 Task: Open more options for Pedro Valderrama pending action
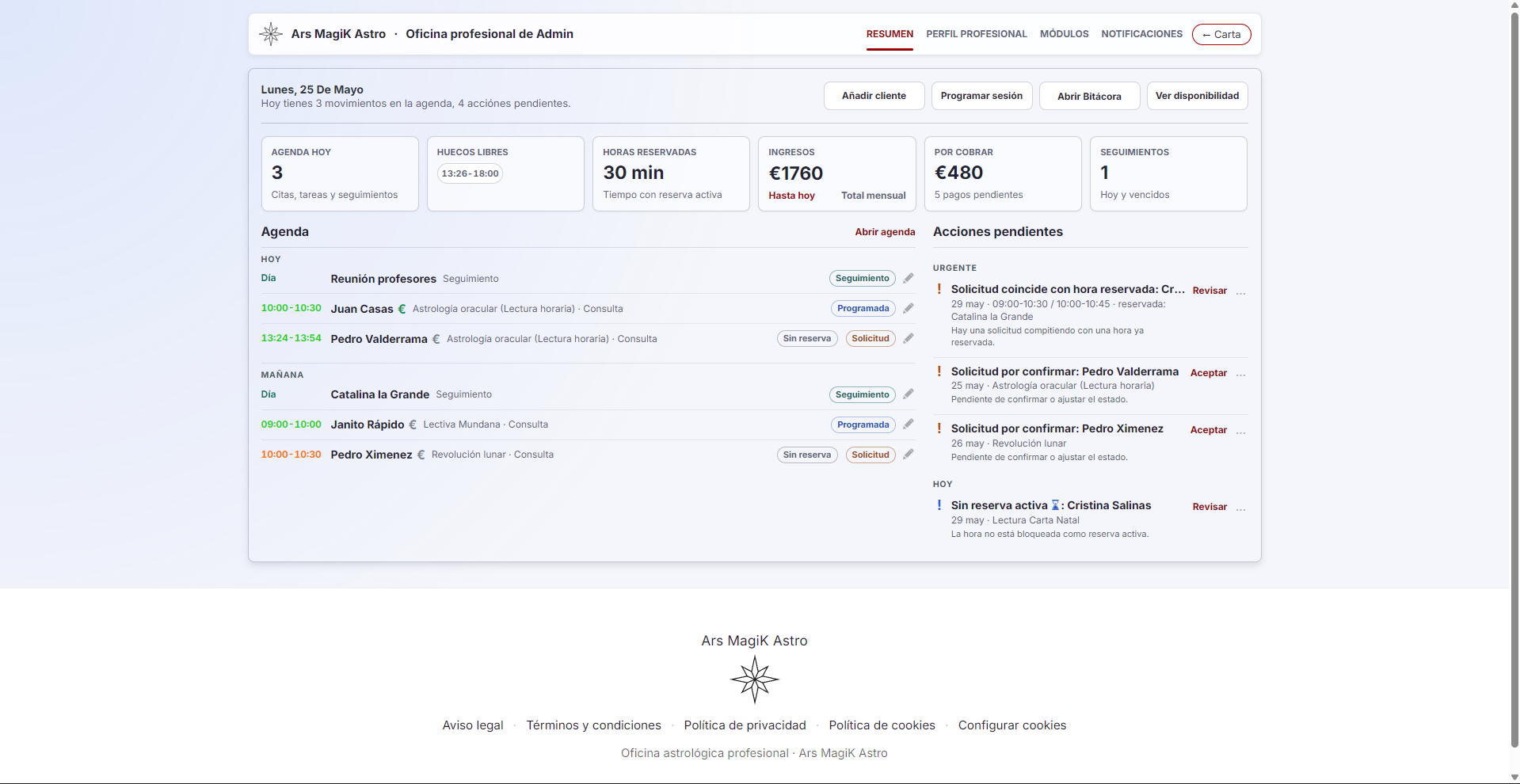(x=1240, y=375)
